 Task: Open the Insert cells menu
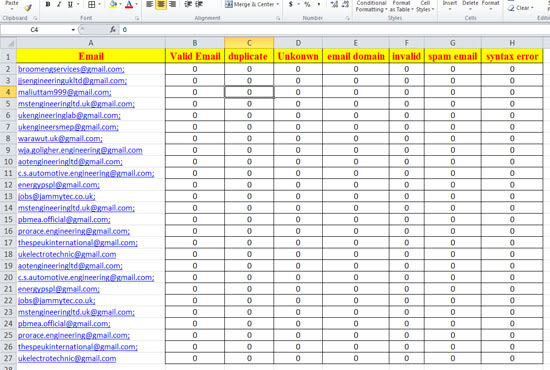[x=450, y=5]
